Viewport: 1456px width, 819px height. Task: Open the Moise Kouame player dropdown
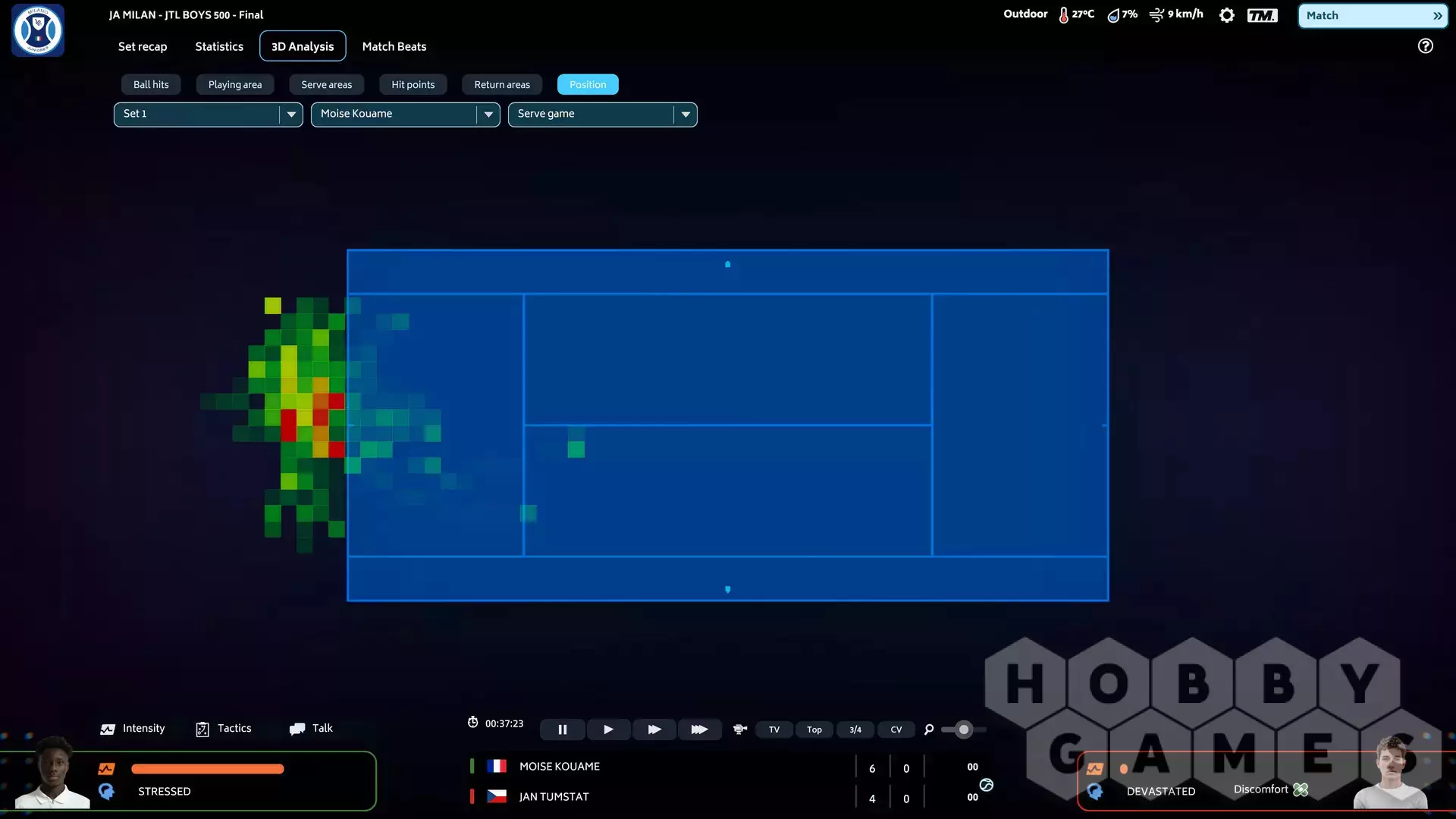click(x=488, y=115)
